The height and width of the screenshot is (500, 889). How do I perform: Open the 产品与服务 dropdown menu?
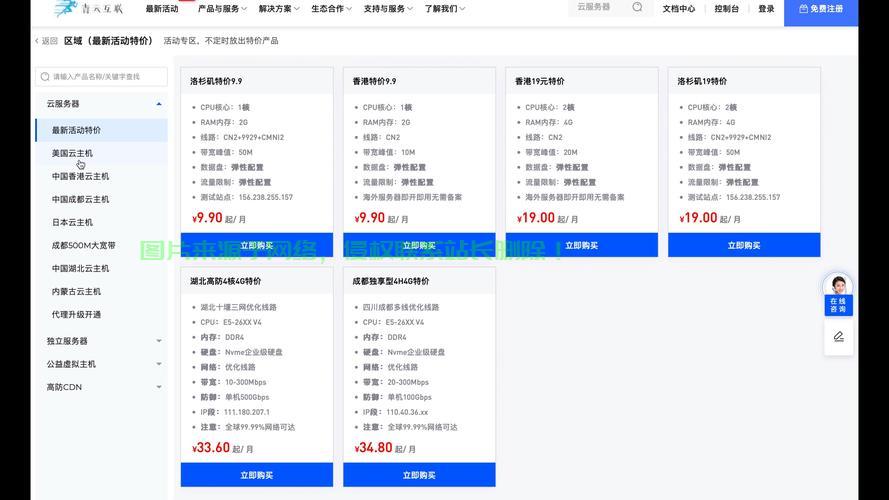222,9
